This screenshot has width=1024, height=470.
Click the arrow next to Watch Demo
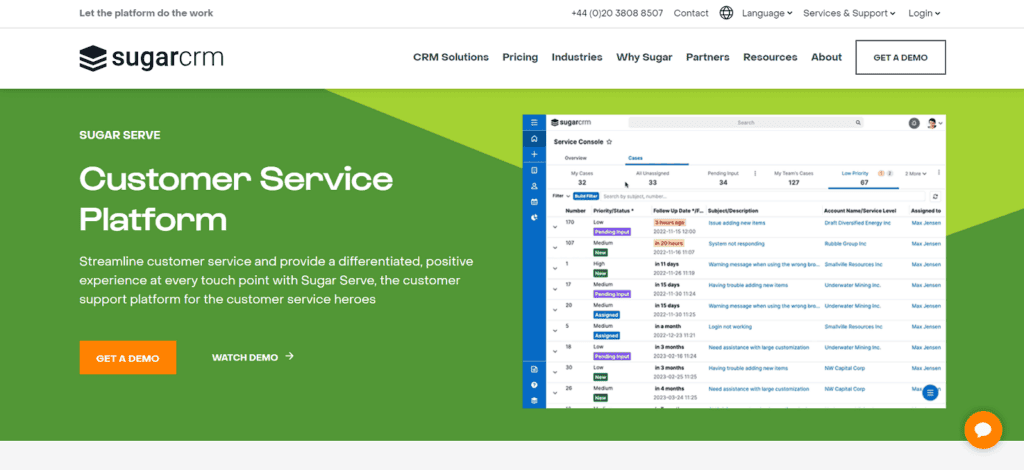290,356
